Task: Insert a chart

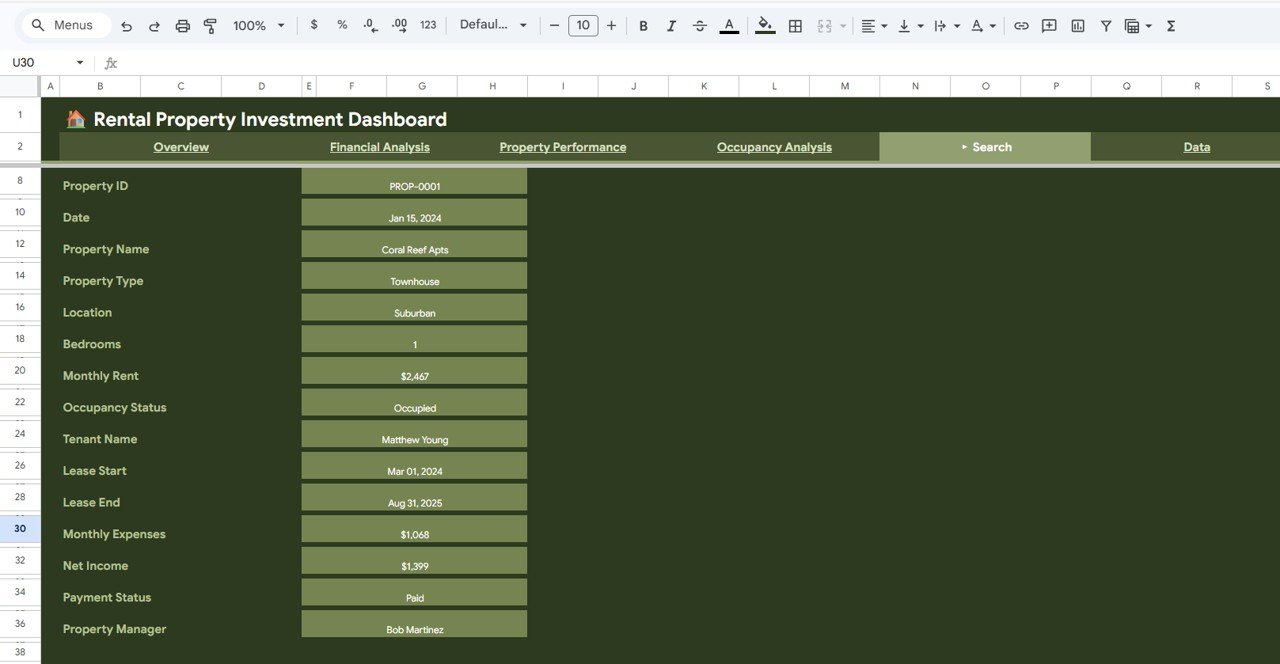Action: tap(1077, 25)
